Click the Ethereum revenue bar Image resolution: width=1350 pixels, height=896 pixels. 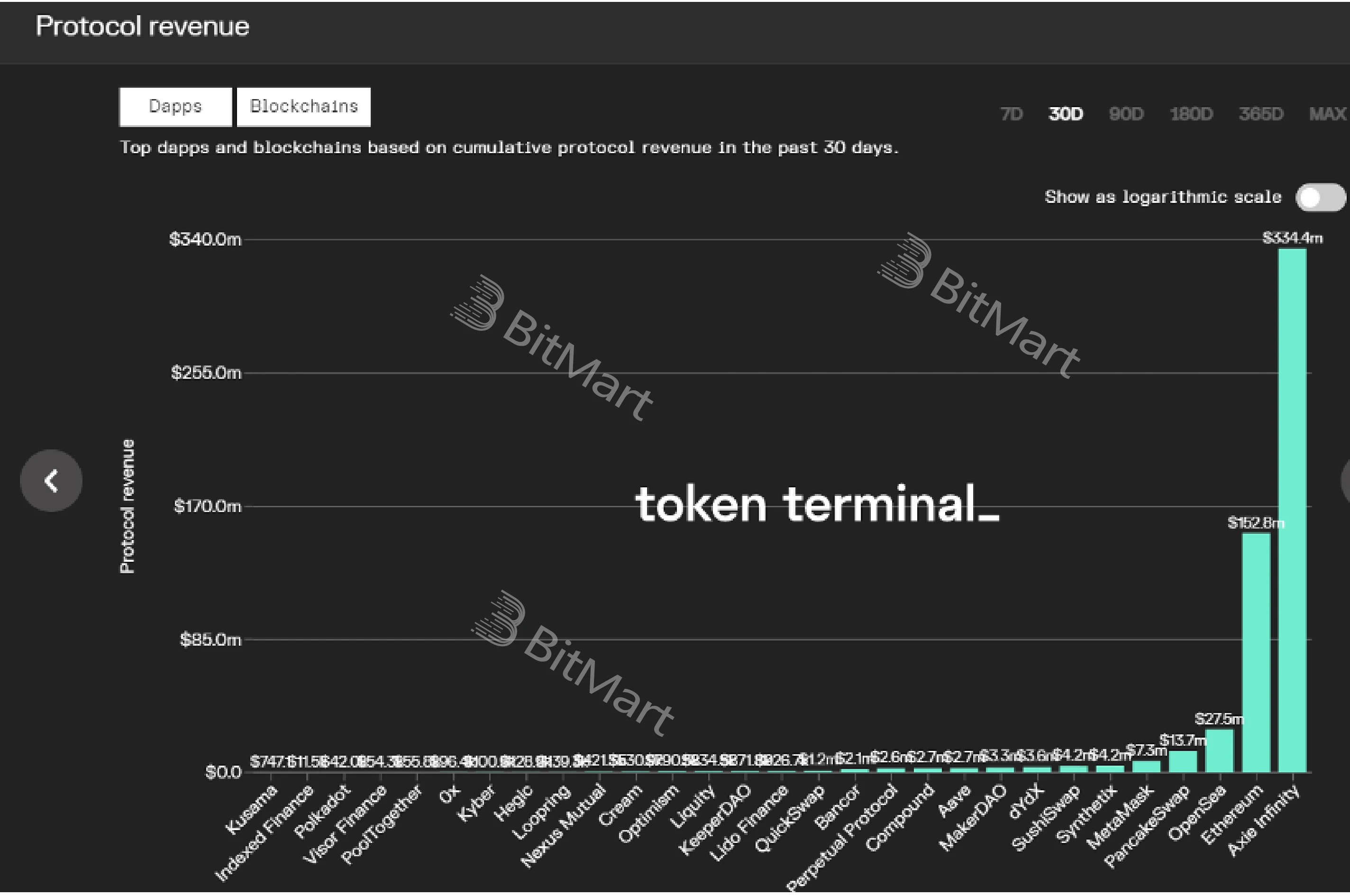coord(1256,652)
